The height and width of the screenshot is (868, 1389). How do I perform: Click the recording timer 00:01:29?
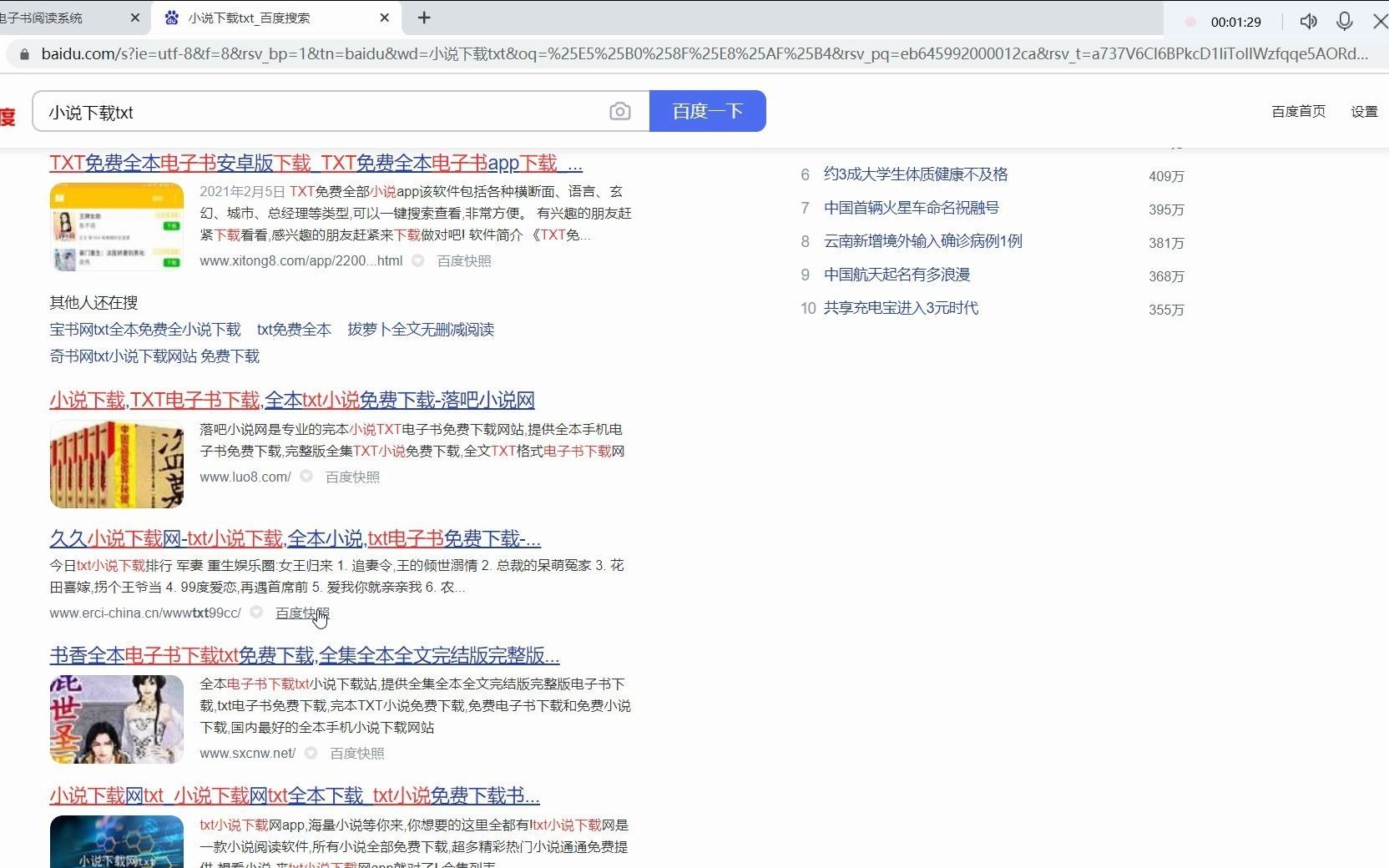click(1235, 23)
